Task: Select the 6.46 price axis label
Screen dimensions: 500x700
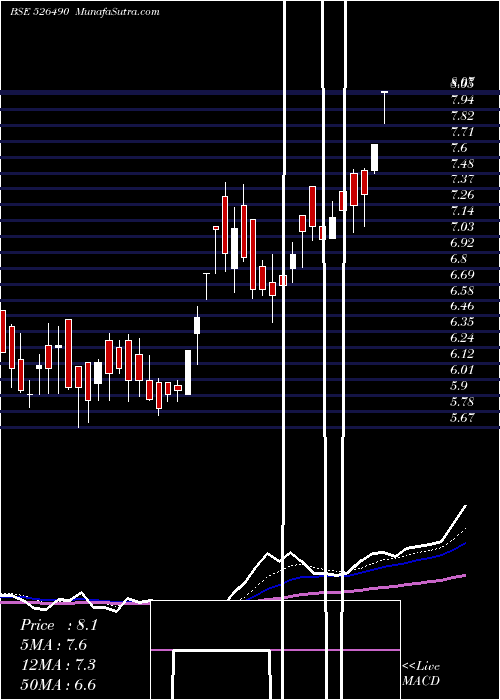Action: coord(462,306)
